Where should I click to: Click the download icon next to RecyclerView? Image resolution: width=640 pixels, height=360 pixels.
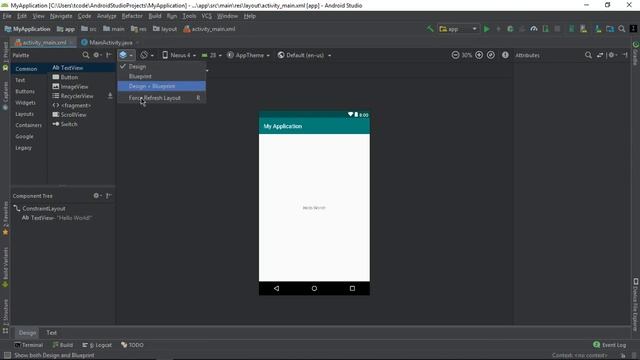[x=110, y=96]
